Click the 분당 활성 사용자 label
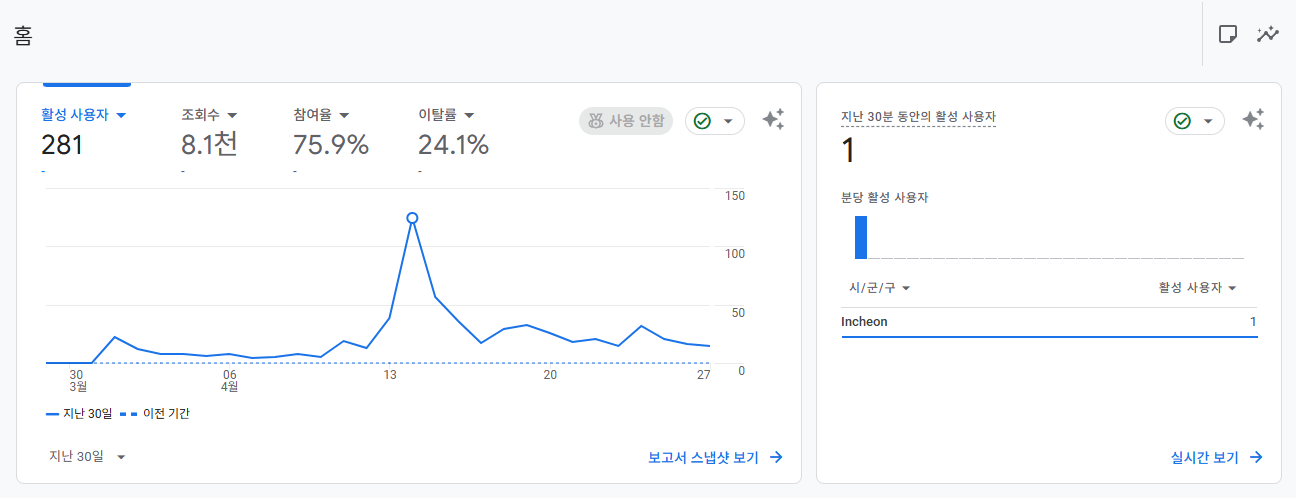The height and width of the screenshot is (498, 1296). pos(885,198)
